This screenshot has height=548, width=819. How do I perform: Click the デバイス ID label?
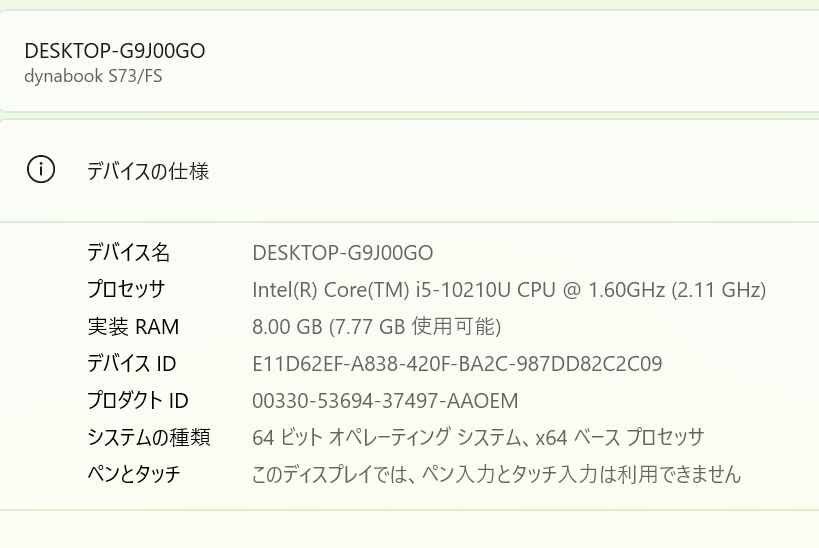pyautogui.click(x=132, y=363)
